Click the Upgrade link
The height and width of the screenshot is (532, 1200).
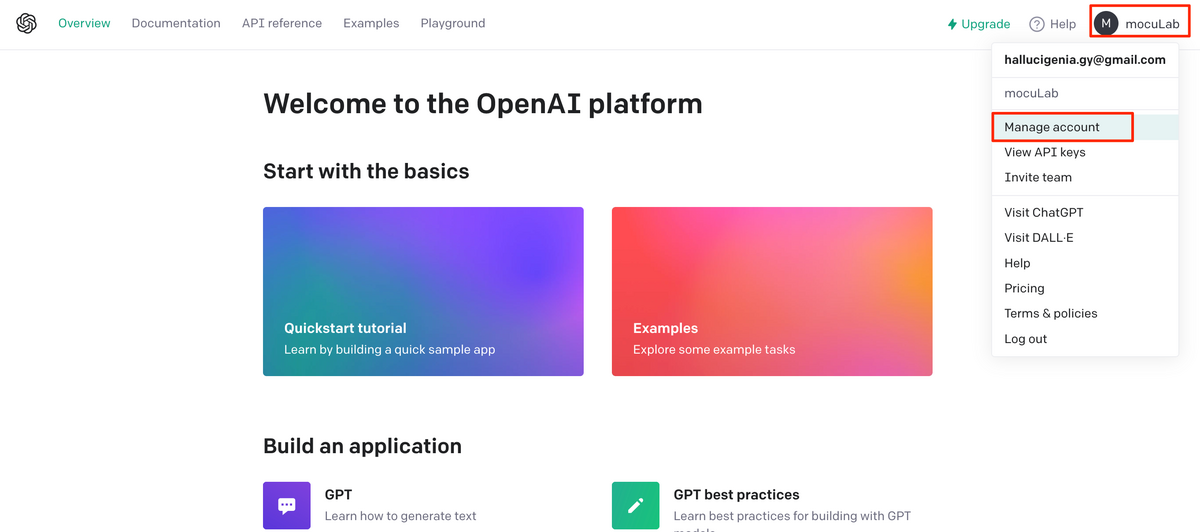979,24
